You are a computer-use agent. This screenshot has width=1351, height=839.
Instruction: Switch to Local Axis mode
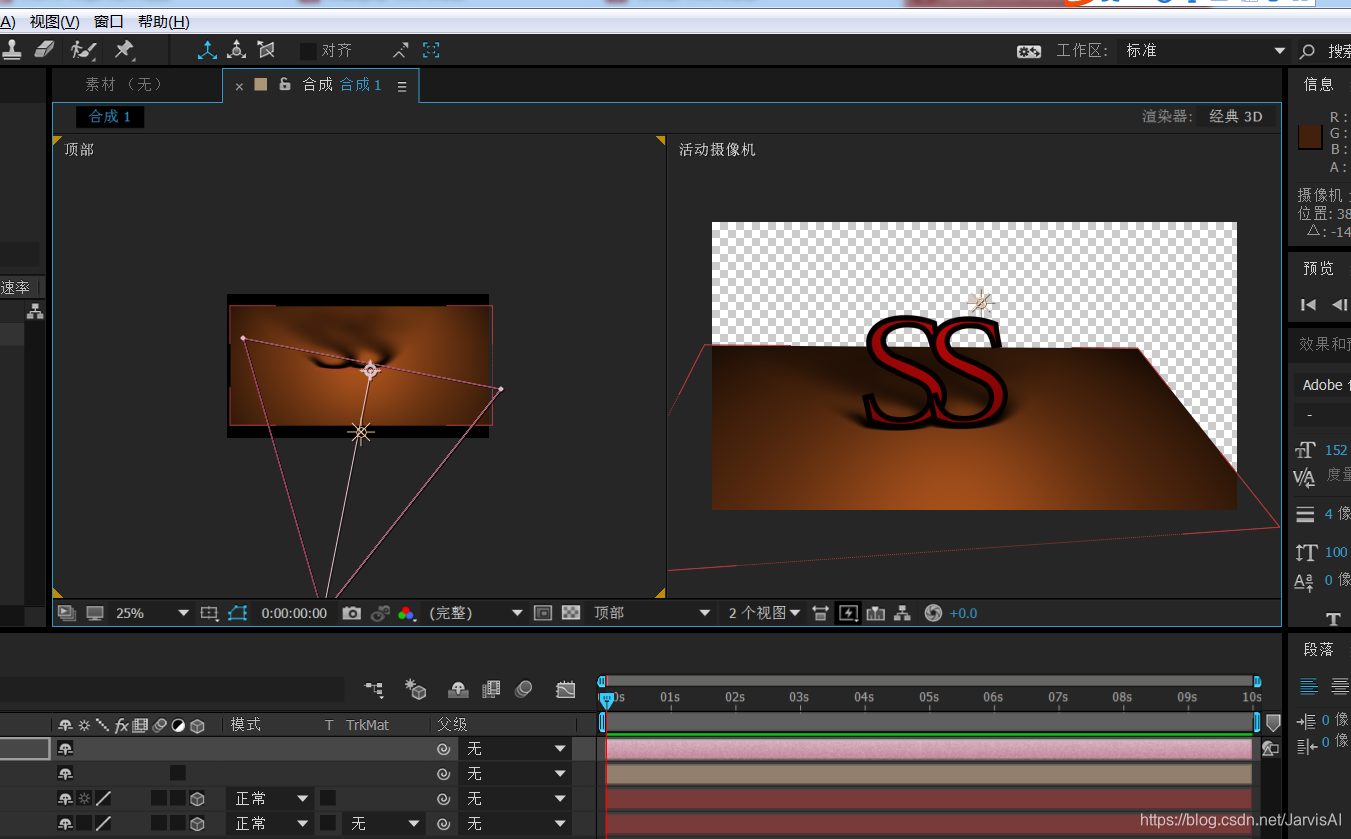[207, 49]
